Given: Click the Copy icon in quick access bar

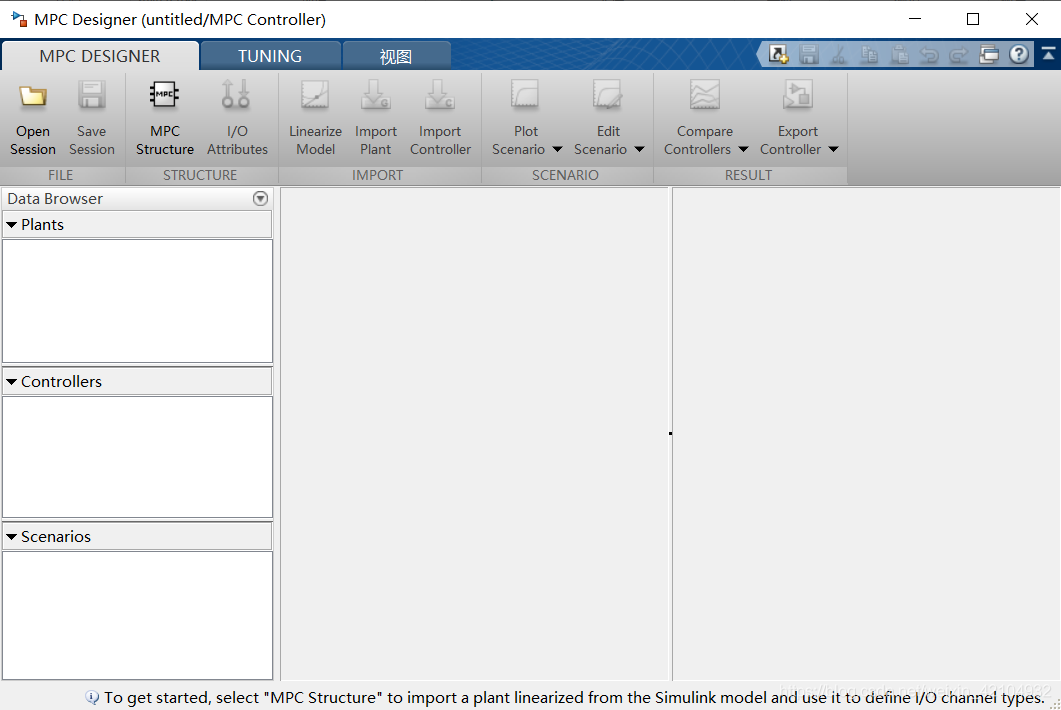Looking at the screenshot, I should 870,55.
